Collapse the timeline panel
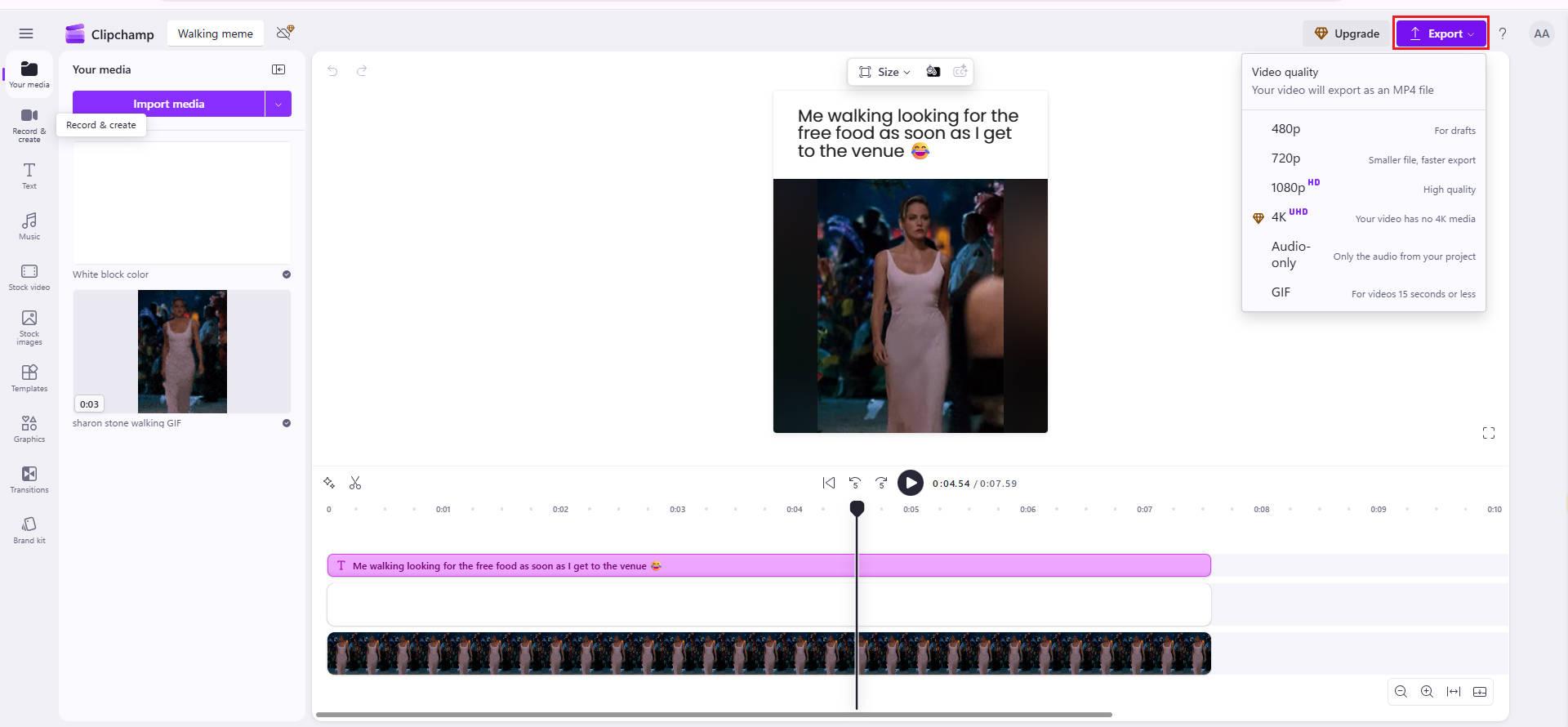Image resolution: width=1568 pixels, height=727 pixels. coord(1480,692)
